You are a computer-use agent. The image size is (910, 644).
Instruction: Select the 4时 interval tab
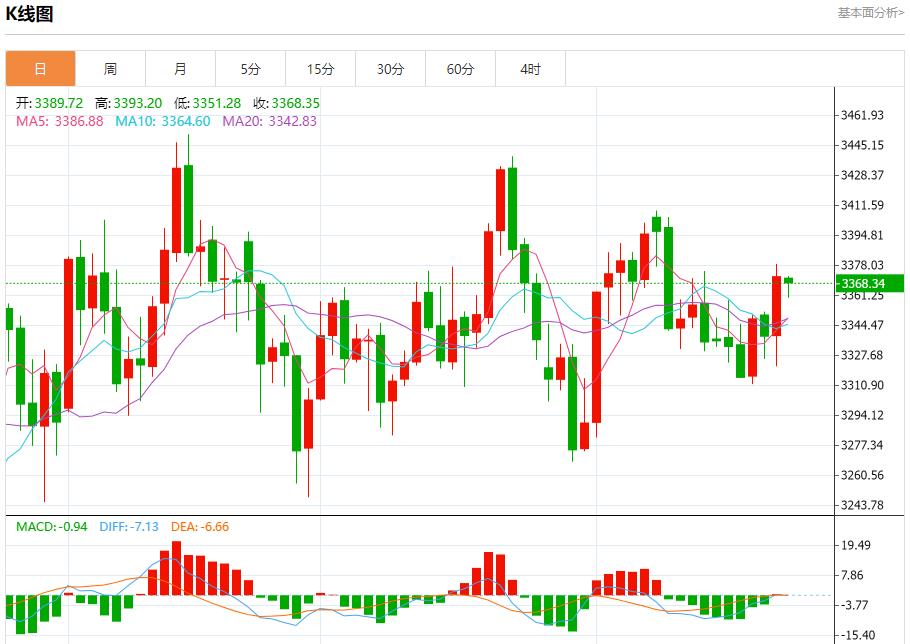click(x=530, y=68)
